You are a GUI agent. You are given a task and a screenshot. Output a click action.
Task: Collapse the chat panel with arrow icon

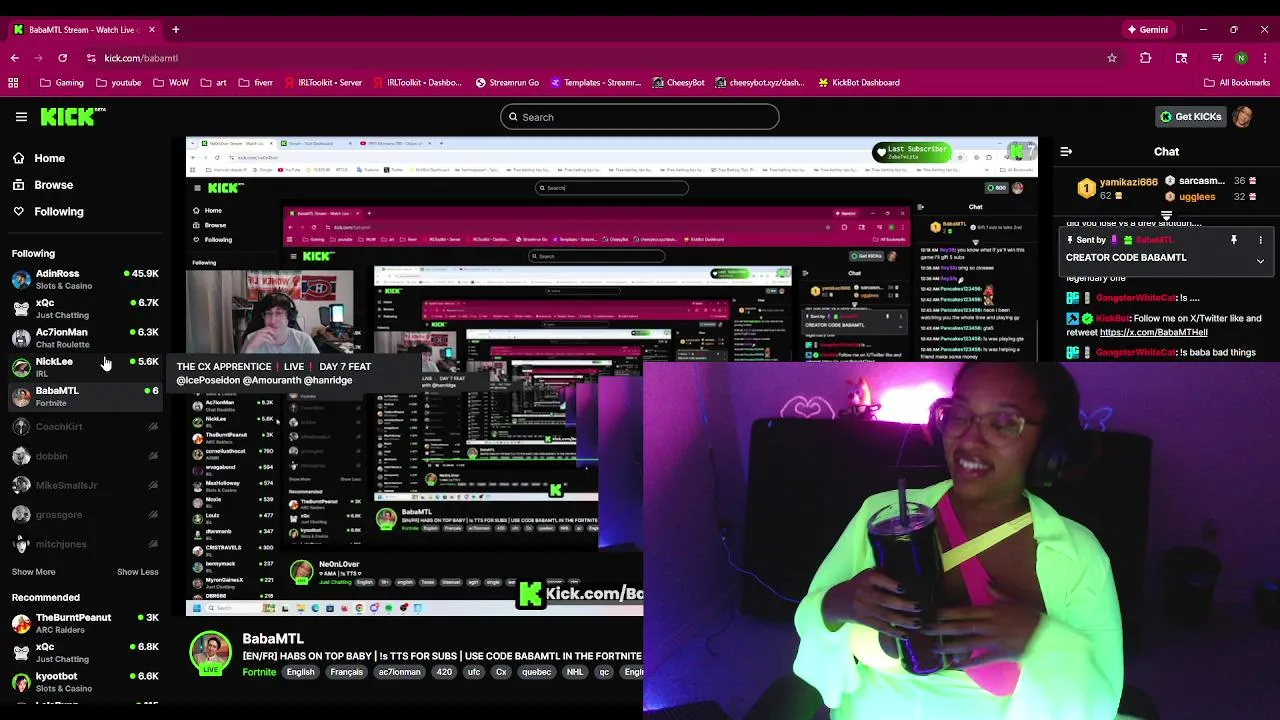click(x=1066, y=152)
